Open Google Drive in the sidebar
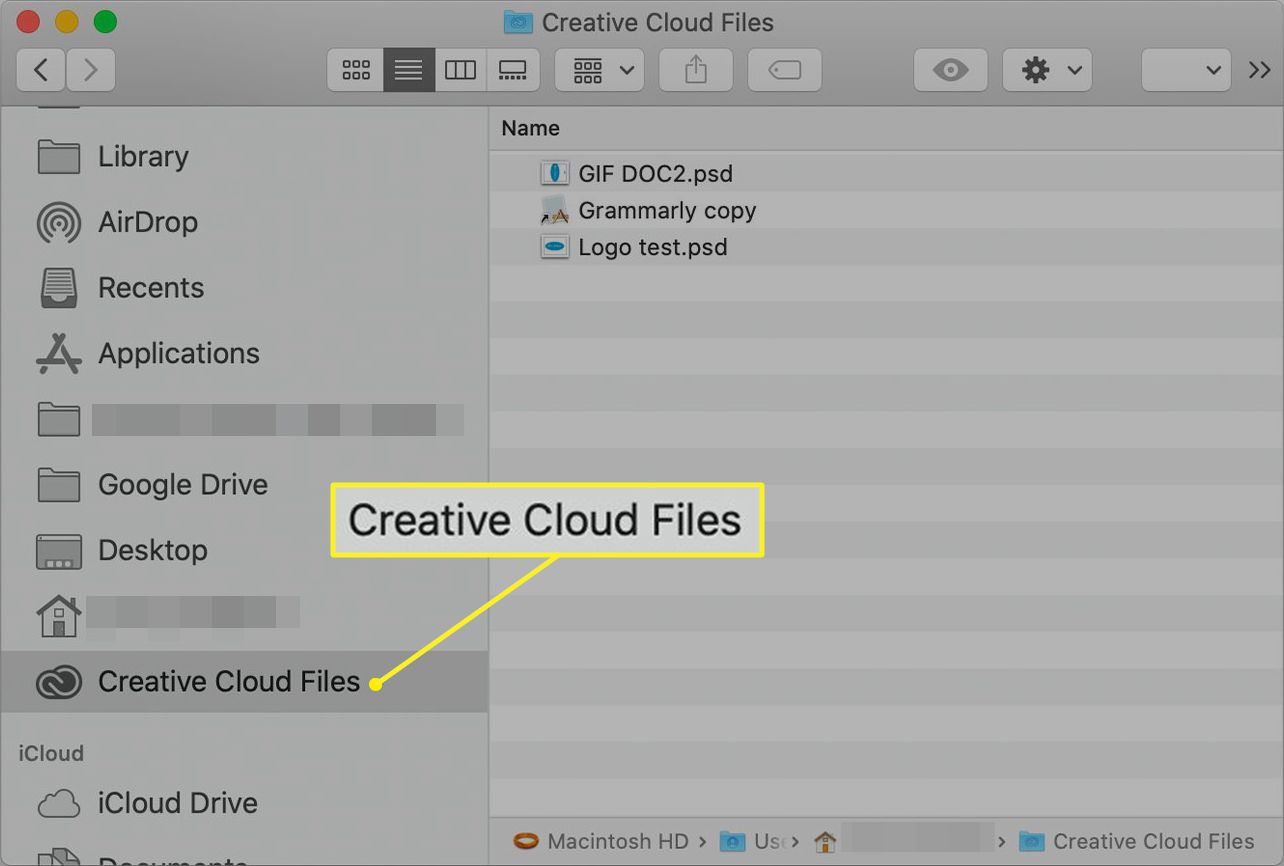Viewport: 1284px width, 866px height. click(244, 485)
